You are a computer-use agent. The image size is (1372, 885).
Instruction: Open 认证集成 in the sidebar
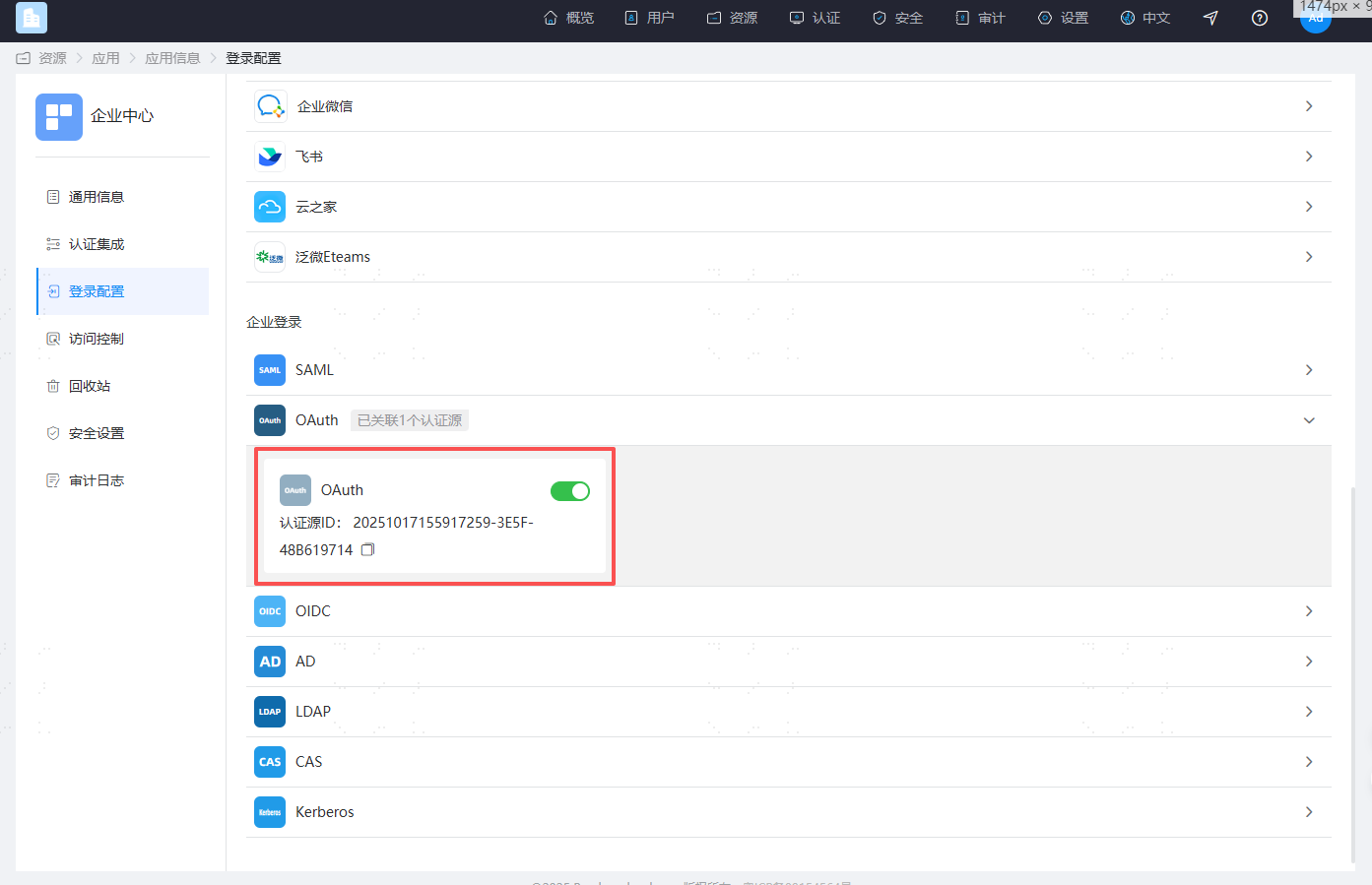97,244
